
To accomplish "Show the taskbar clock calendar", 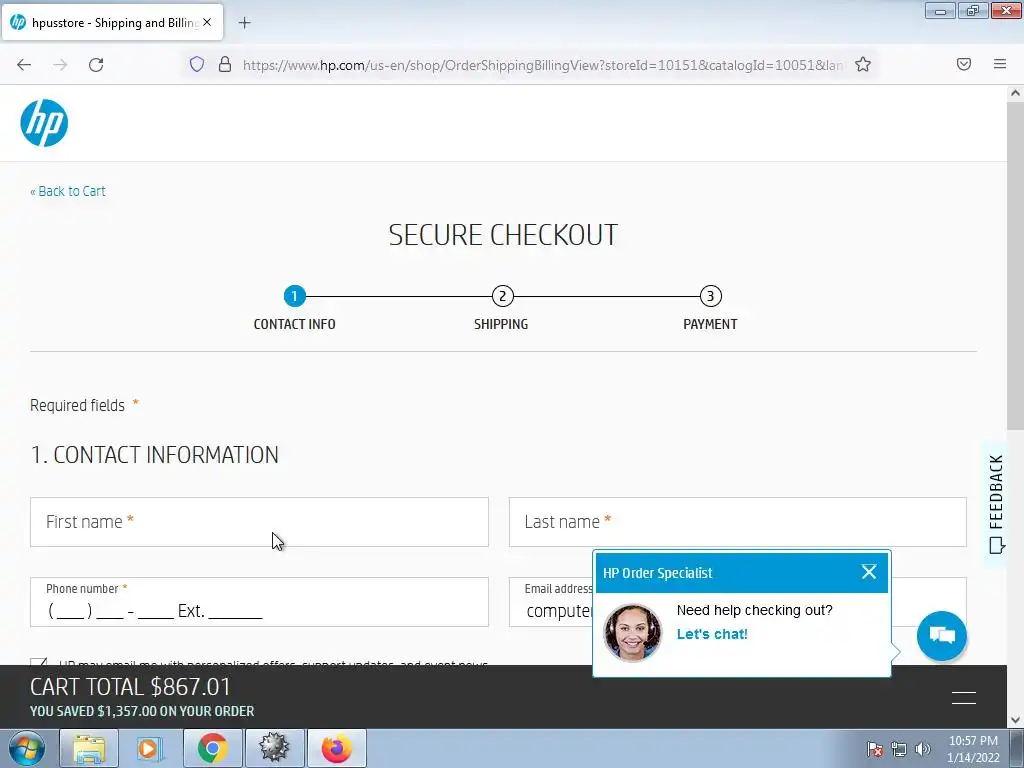I will pos(973,749).
